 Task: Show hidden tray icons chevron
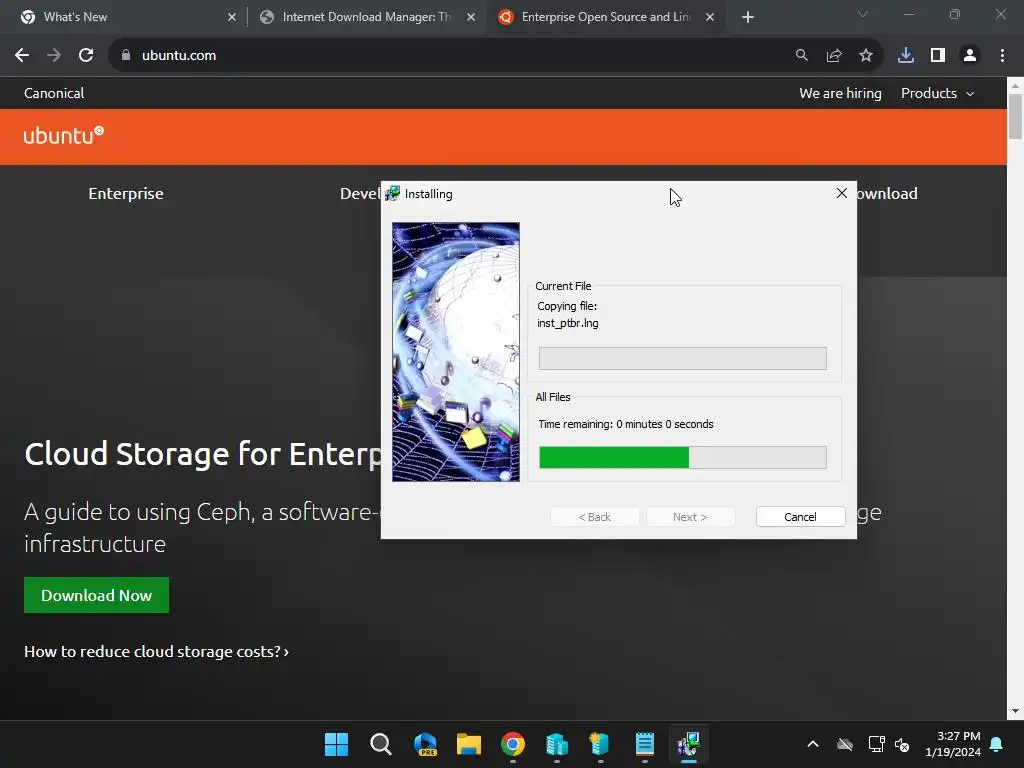pyautogui.click(x=812, y=744)
